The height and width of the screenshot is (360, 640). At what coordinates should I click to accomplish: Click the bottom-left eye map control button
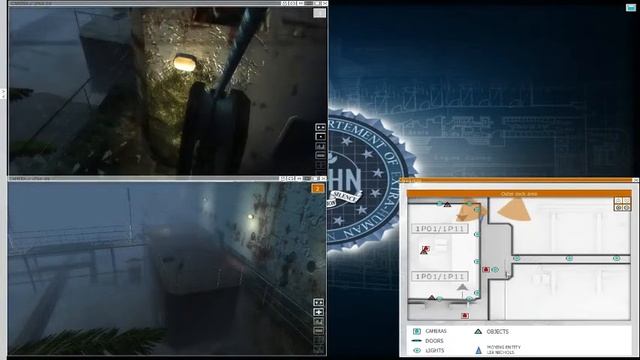point(618,208)
